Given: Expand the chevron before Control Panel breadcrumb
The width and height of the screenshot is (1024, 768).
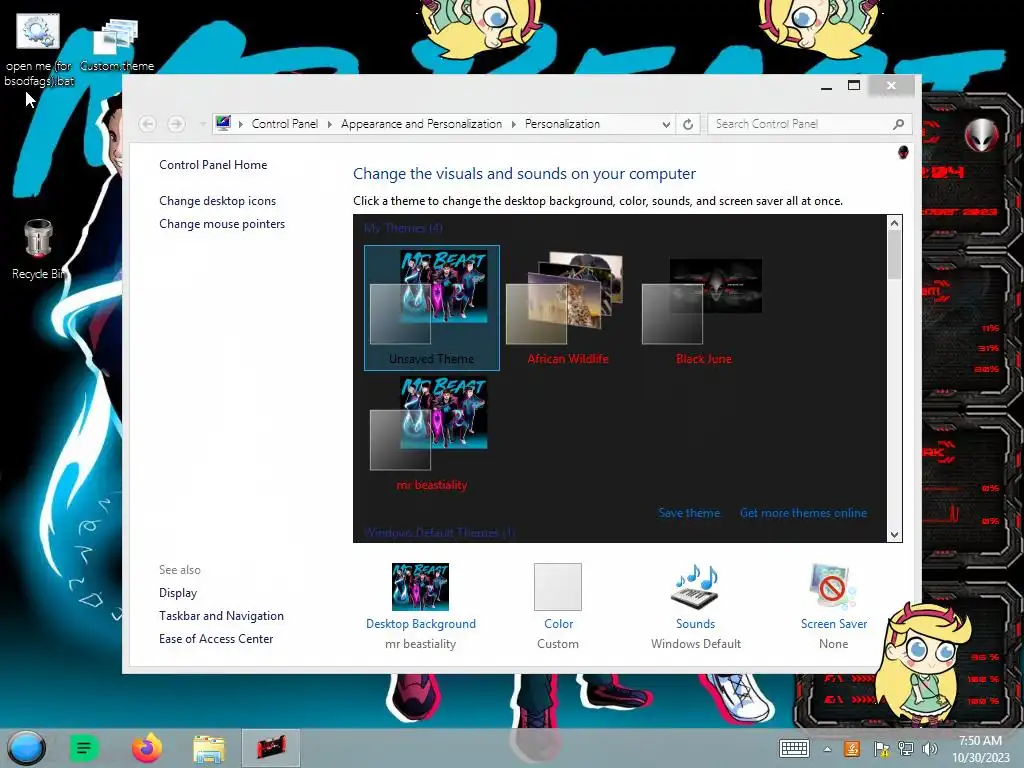Looking at the screenshot, I should pos(240,124).
